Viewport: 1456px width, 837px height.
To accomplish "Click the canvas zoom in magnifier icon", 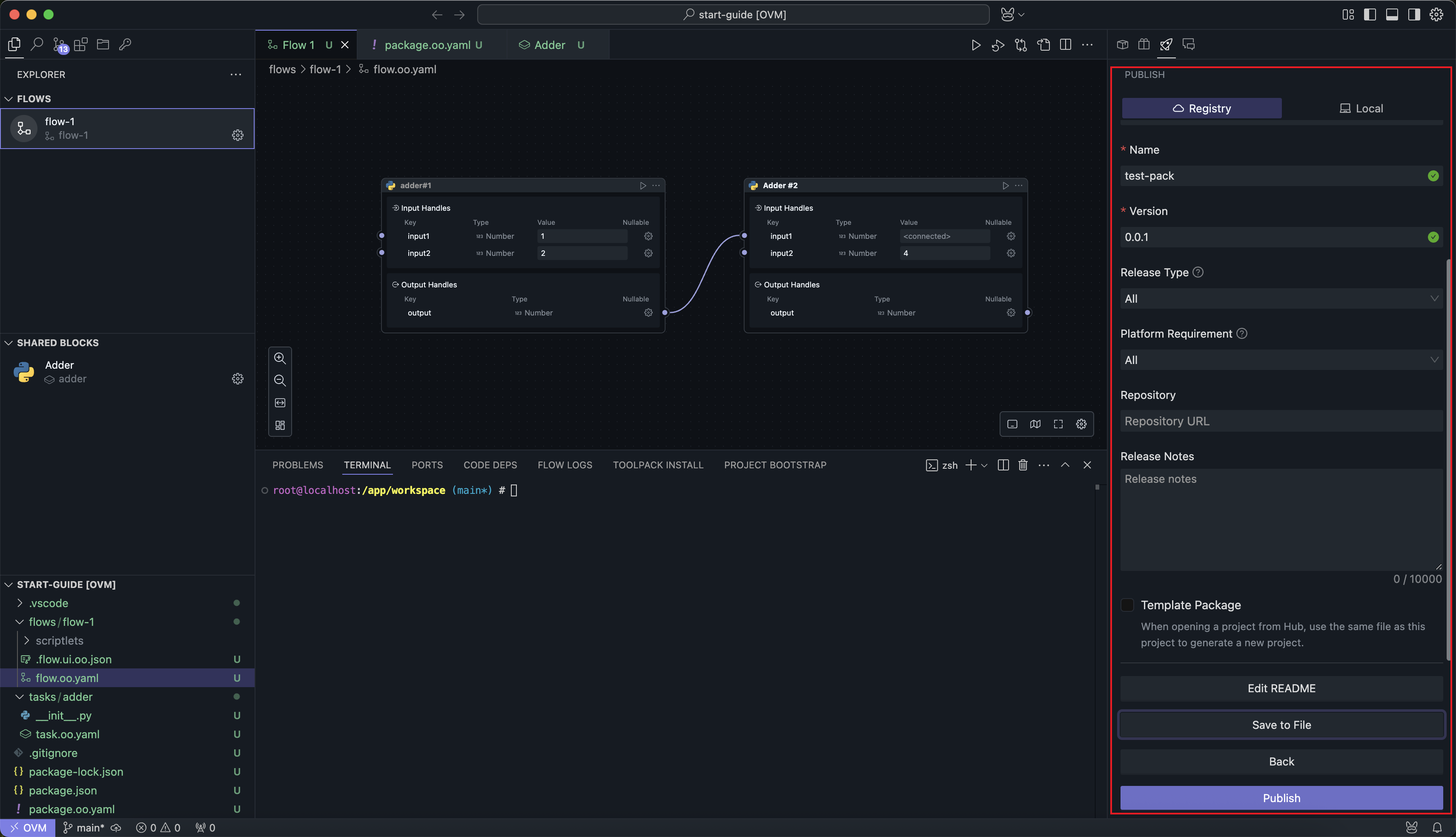I will [280, 358].
